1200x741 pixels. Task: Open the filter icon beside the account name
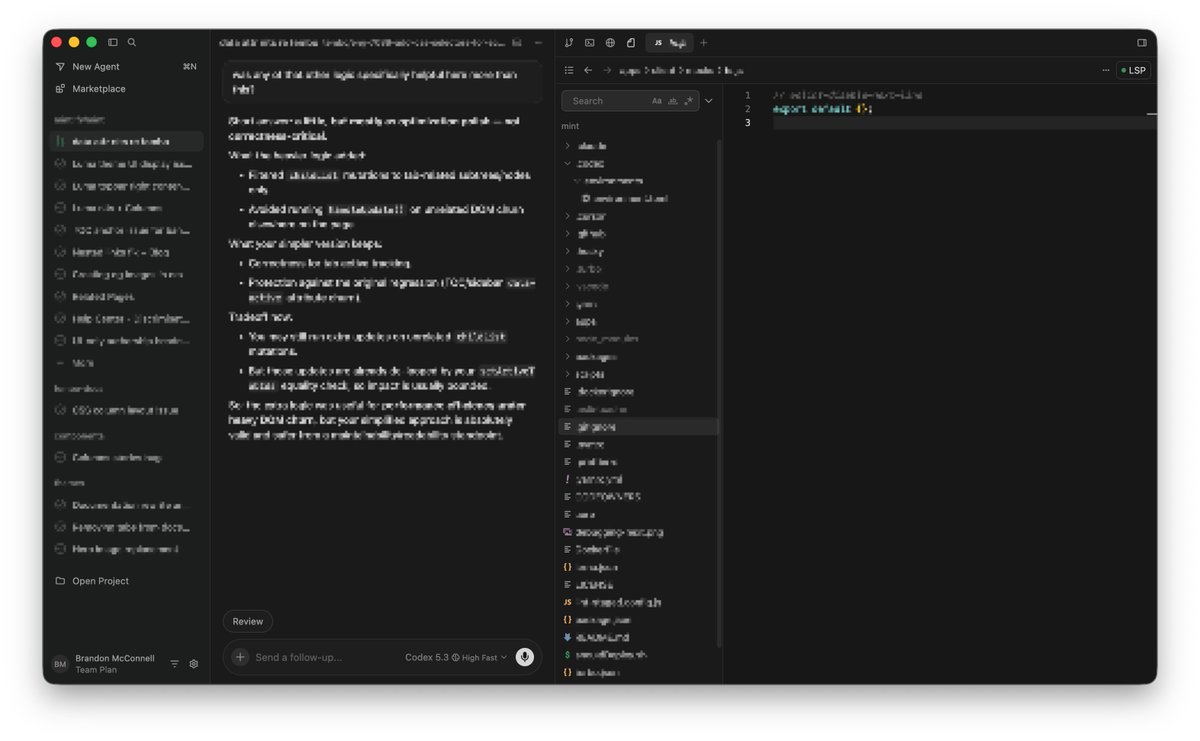click(175, 664)
